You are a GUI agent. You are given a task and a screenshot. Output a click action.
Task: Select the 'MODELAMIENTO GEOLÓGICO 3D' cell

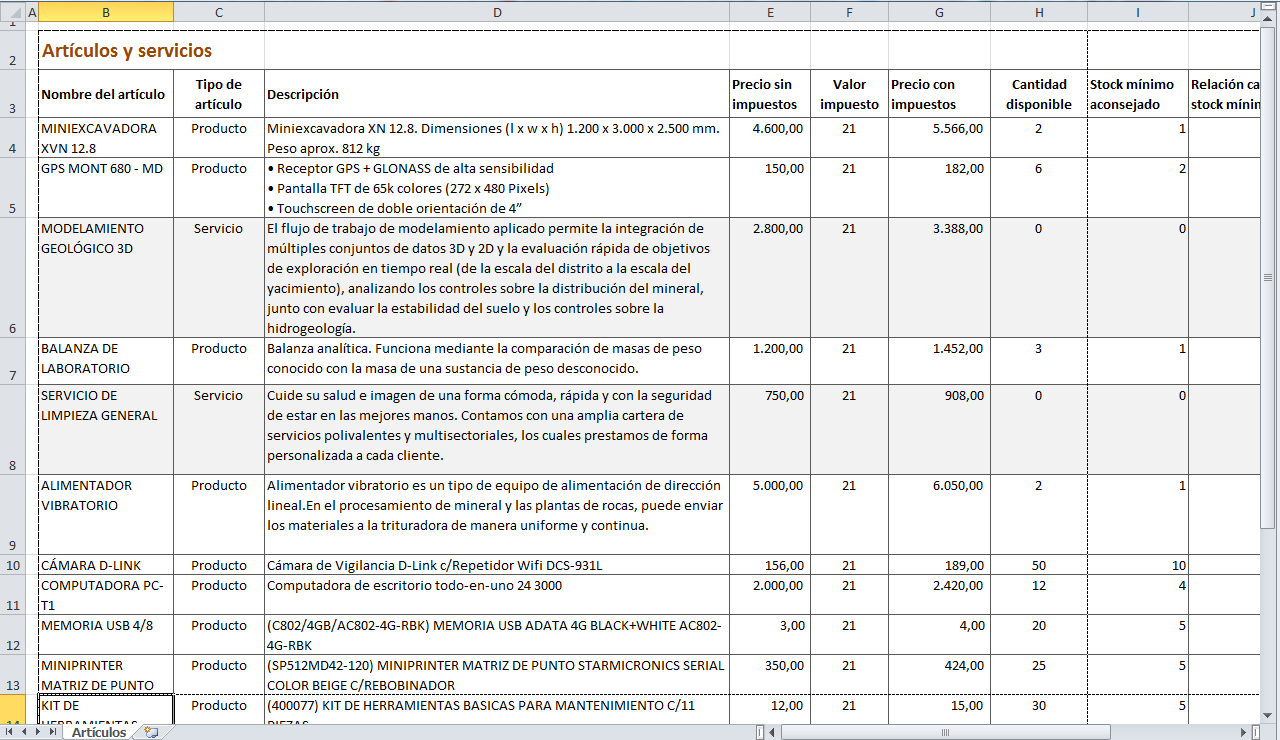click(x=106, y=278)
